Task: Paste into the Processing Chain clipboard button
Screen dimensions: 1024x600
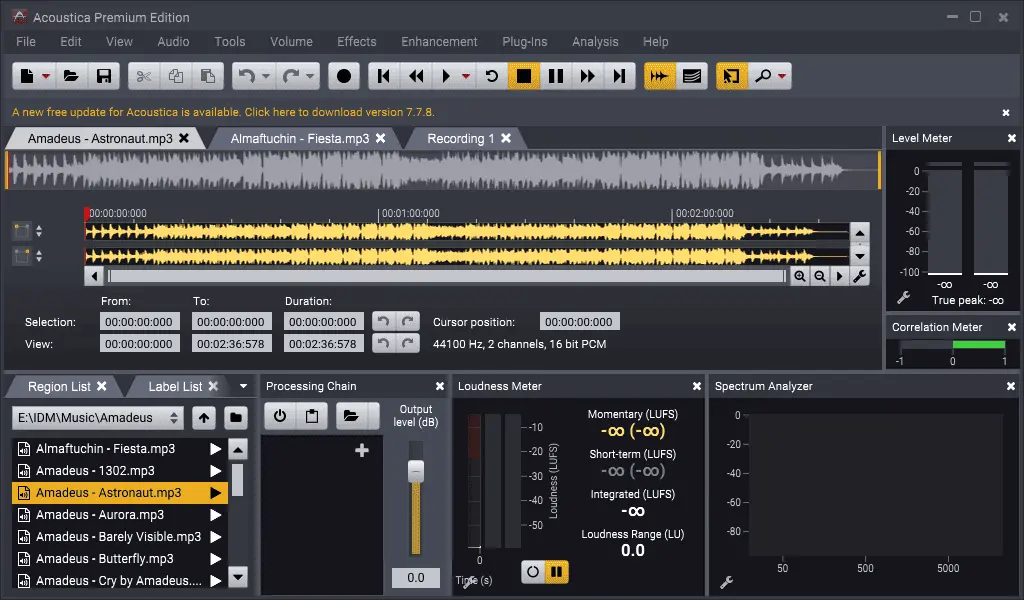Action: click(x=312, y=416)
